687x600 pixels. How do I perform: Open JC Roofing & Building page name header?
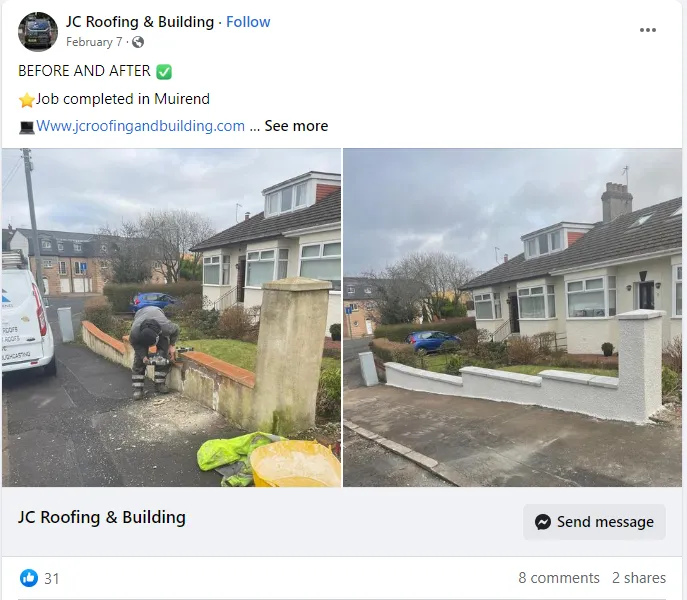(140, 21)
